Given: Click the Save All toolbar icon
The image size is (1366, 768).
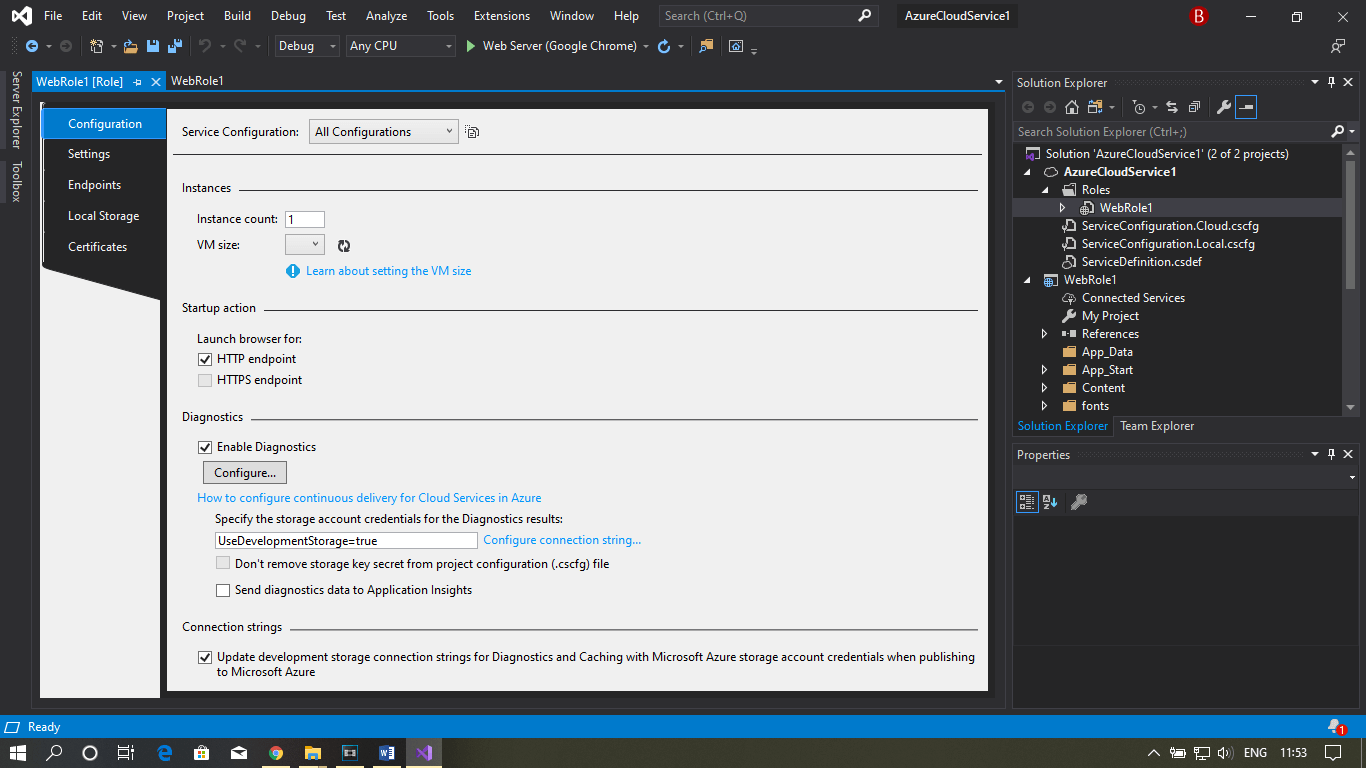Looking at the screenshot, I should point(175,46).
